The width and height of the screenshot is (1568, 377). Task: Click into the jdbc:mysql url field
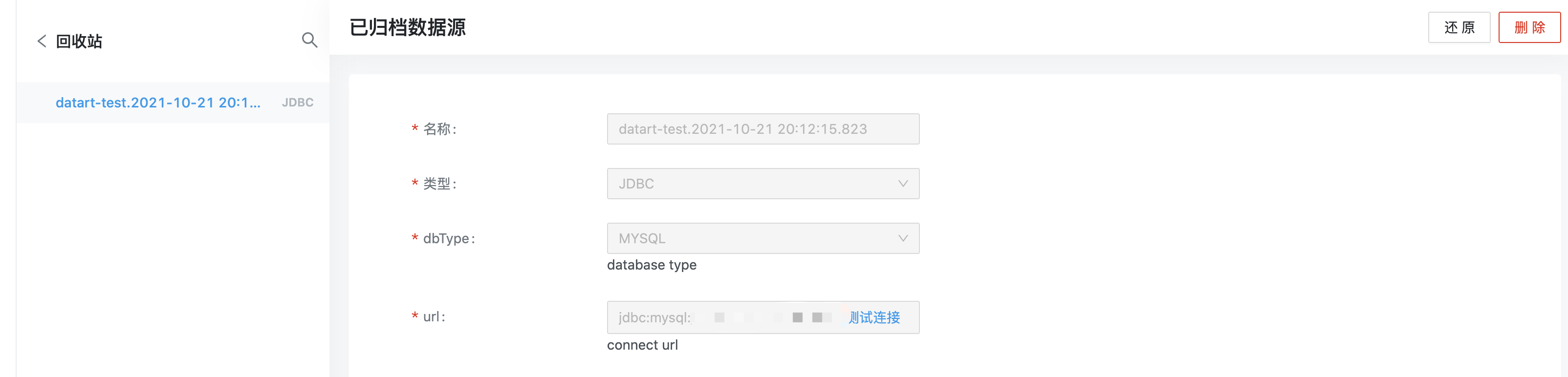coord(724,317)
